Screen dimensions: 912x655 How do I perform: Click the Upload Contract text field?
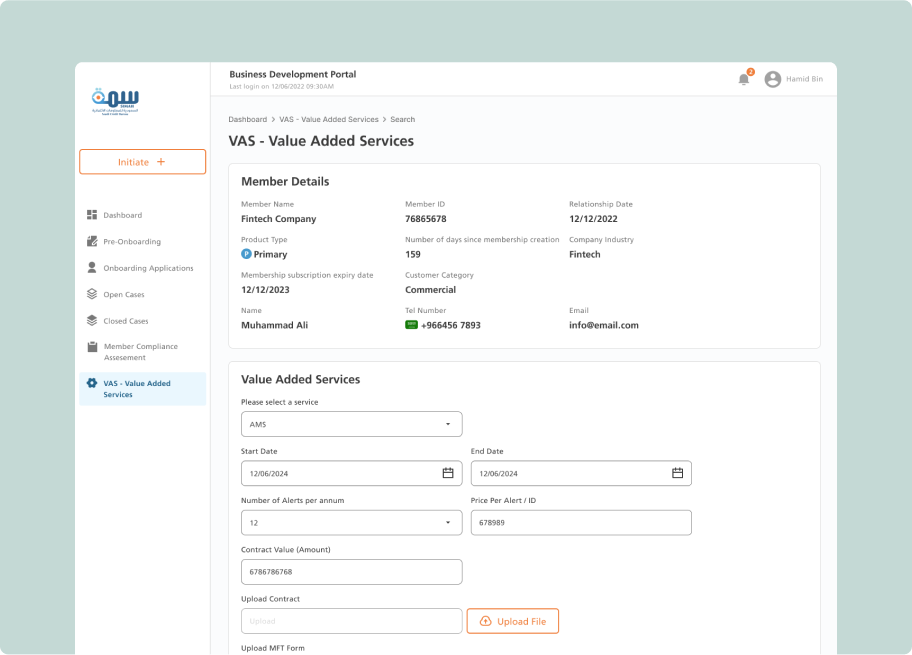[x=351, y=621]
